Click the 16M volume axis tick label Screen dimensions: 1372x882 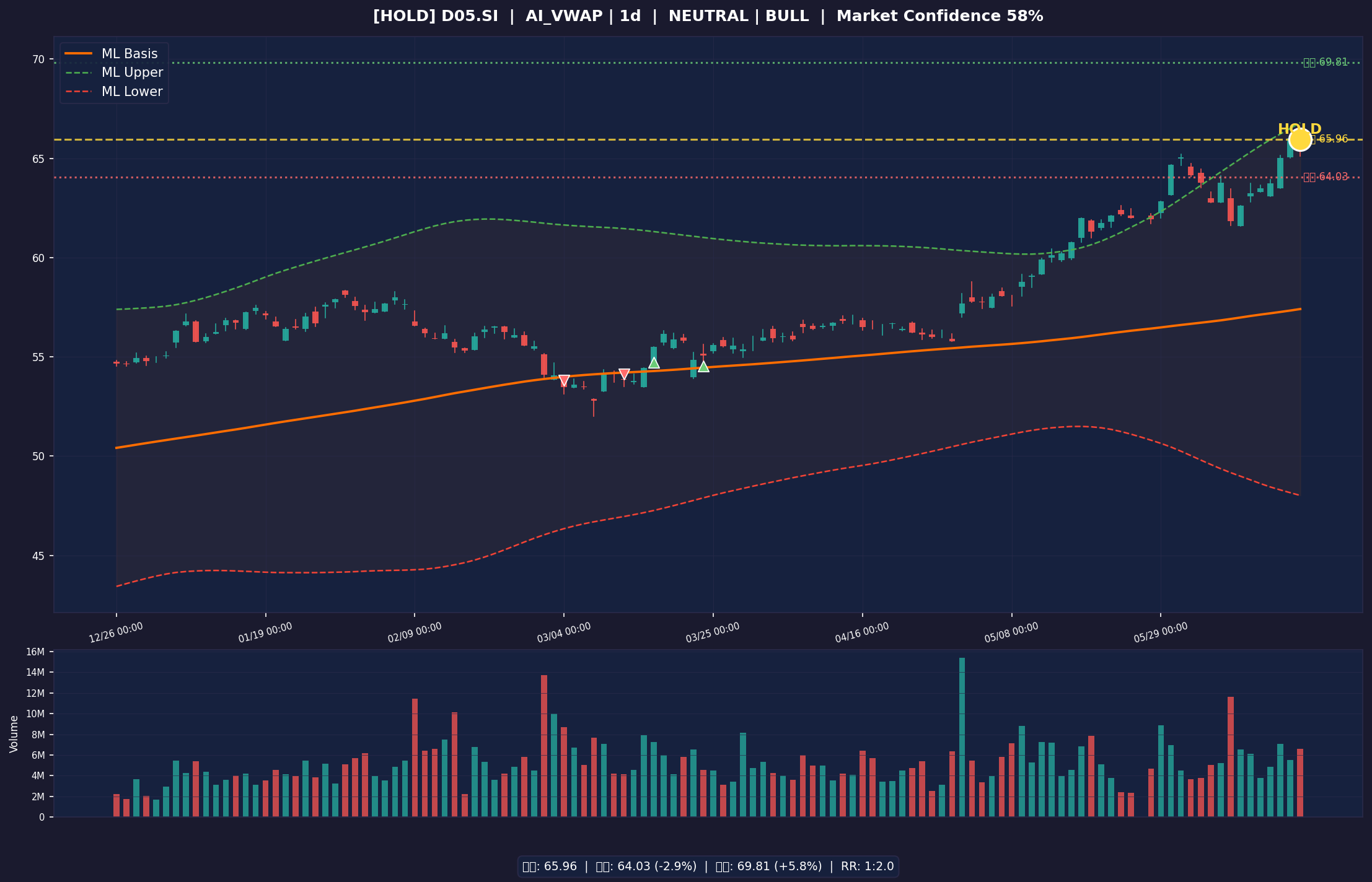pos(35,652)
